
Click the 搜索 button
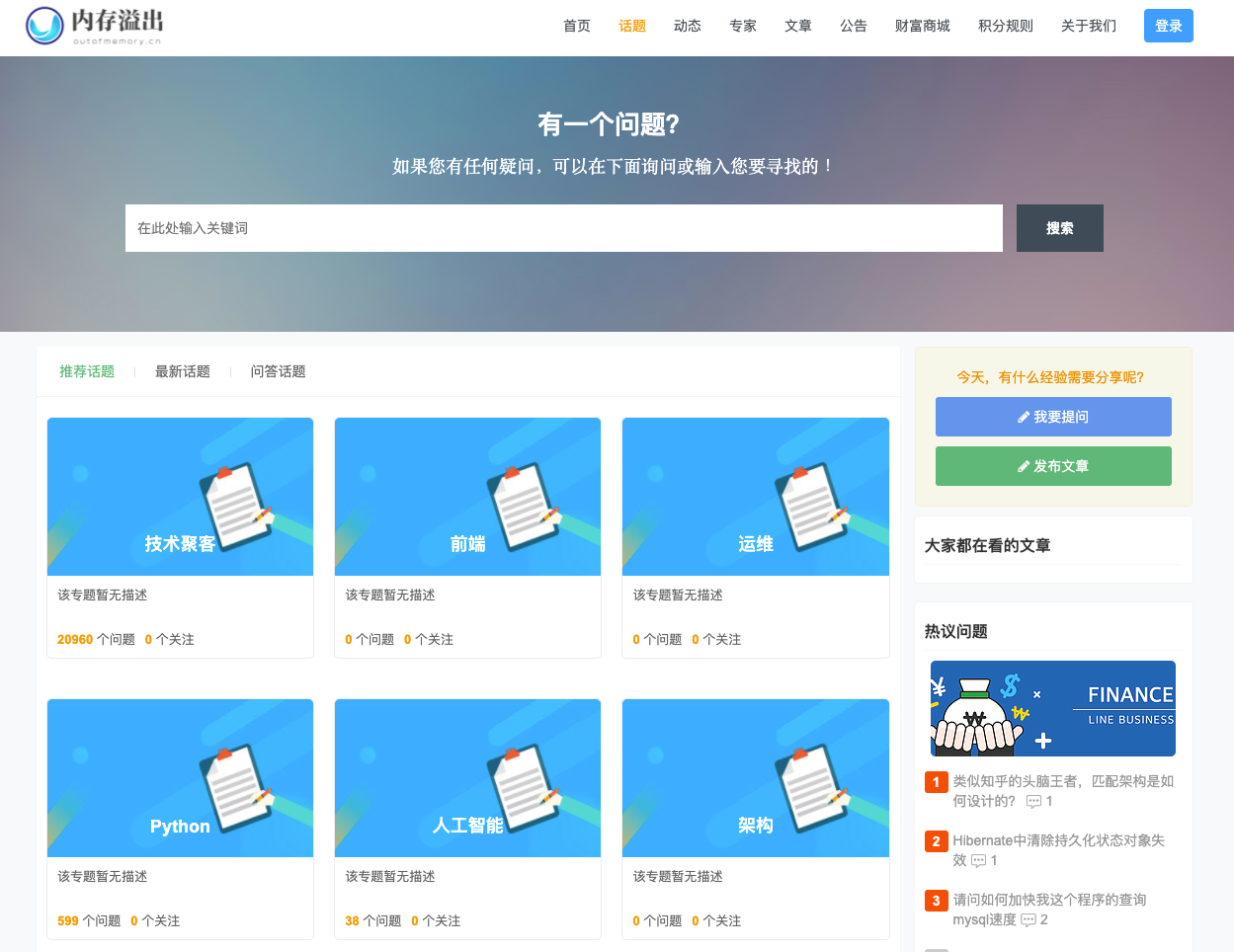click(1059, 228)
